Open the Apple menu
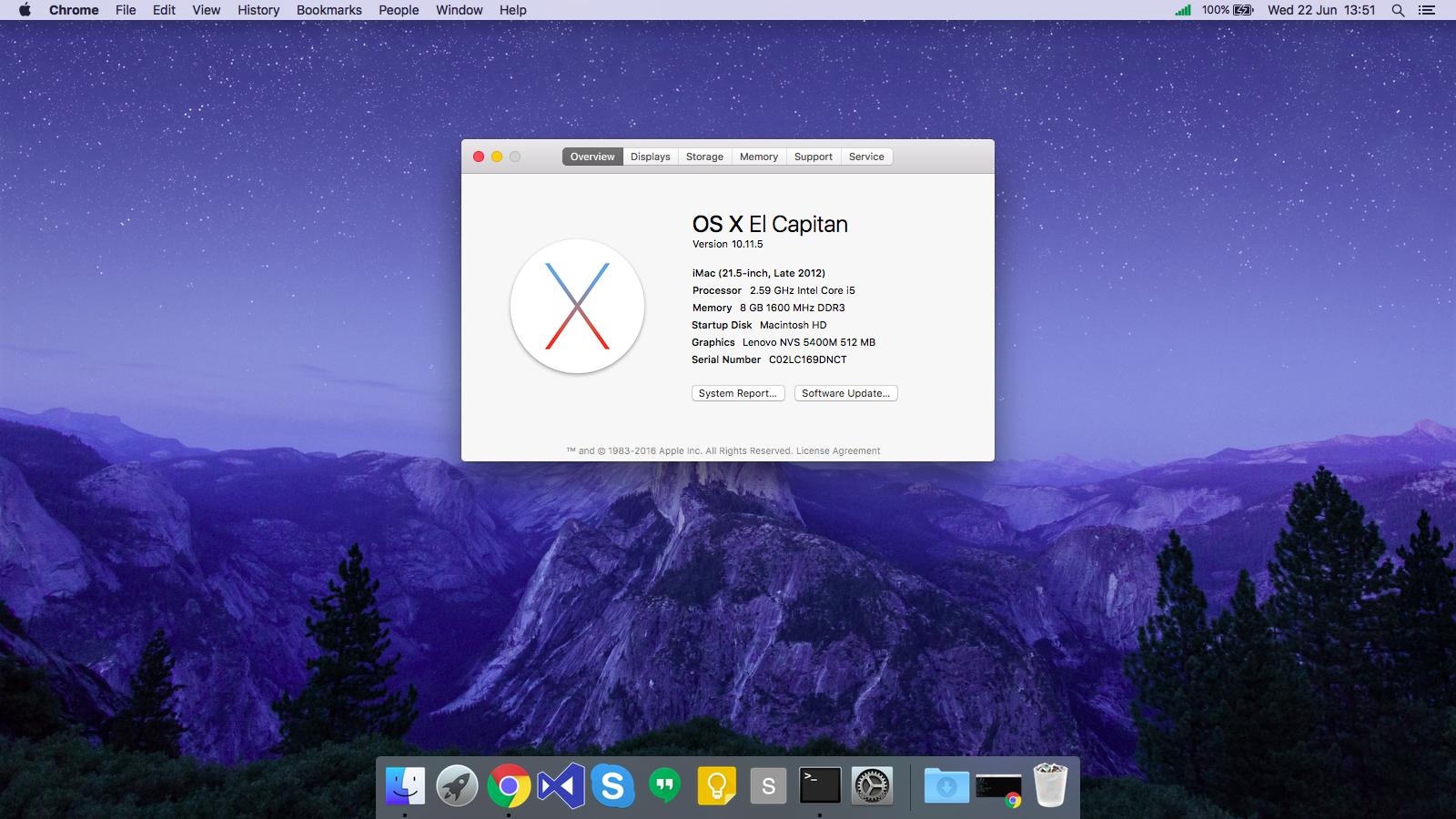Image resolution: width=1456 pixels, height=819 pixels. [25, 10]
